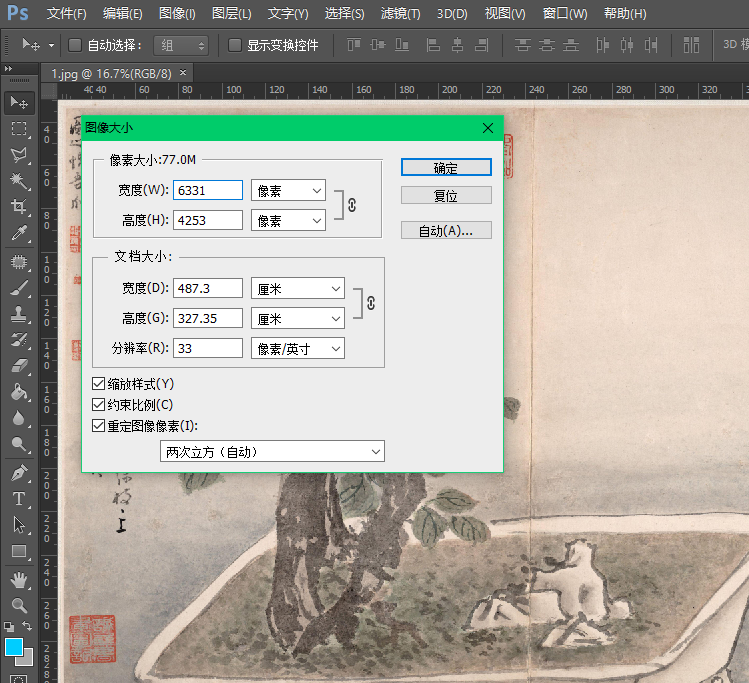Viewport: 749px width, 683px height.
Task: Toggle pixel width/height constrain link icon
Action: coord(352,205)
